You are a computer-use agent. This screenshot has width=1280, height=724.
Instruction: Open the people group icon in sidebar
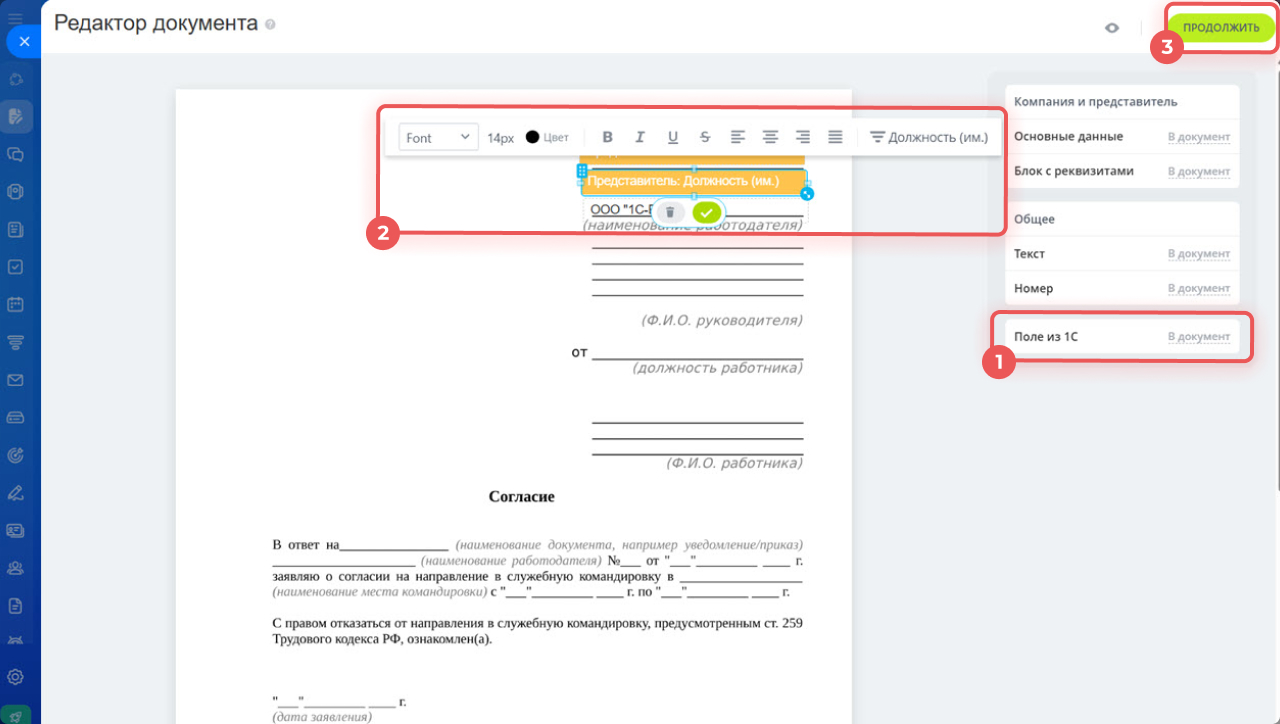[x=16, y=568]
